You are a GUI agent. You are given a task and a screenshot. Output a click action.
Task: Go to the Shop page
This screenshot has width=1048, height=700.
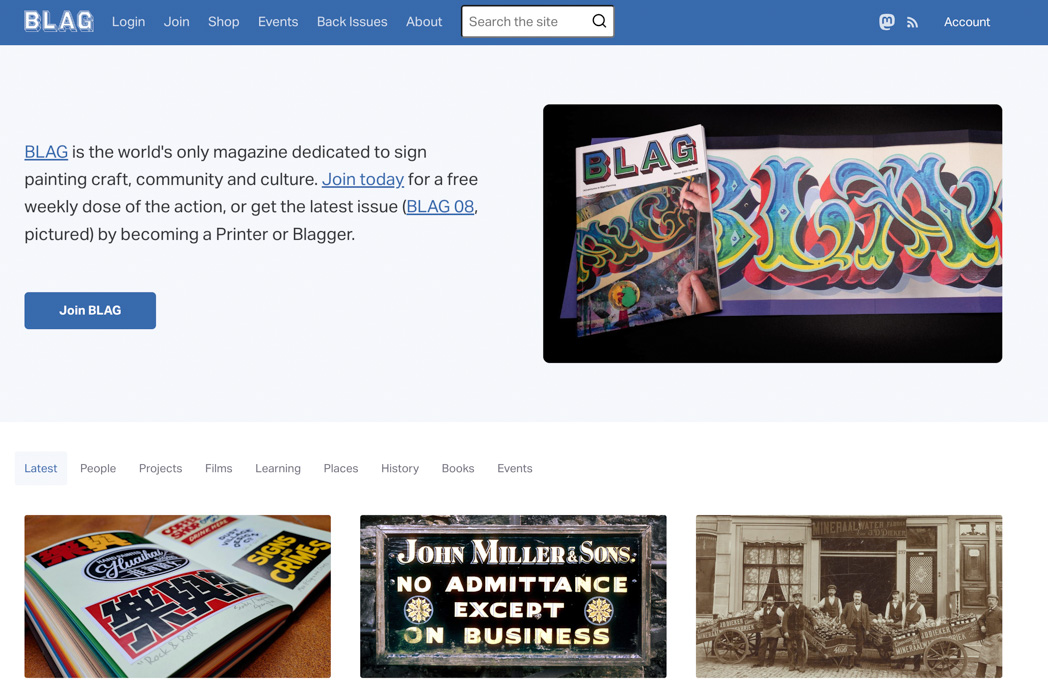click(x=223, y=21)
